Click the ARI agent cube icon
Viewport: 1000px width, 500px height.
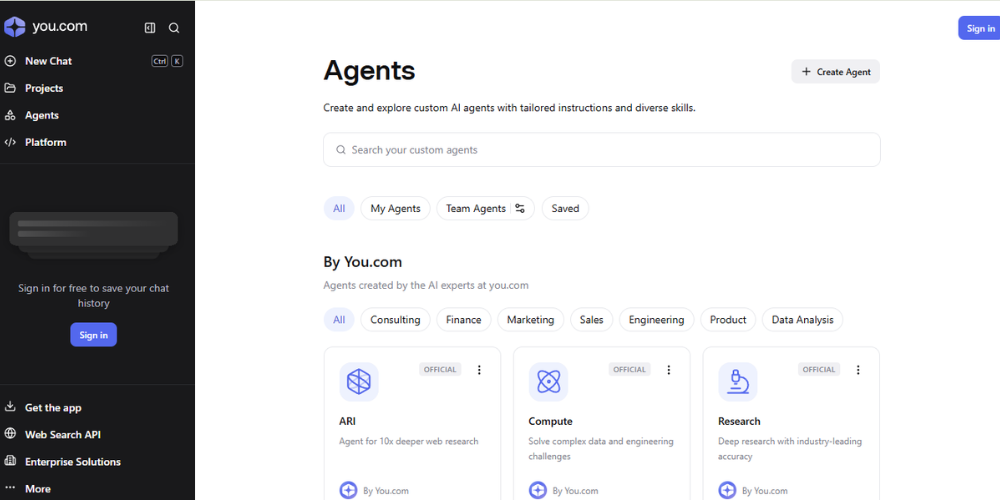tap(359, 382)
